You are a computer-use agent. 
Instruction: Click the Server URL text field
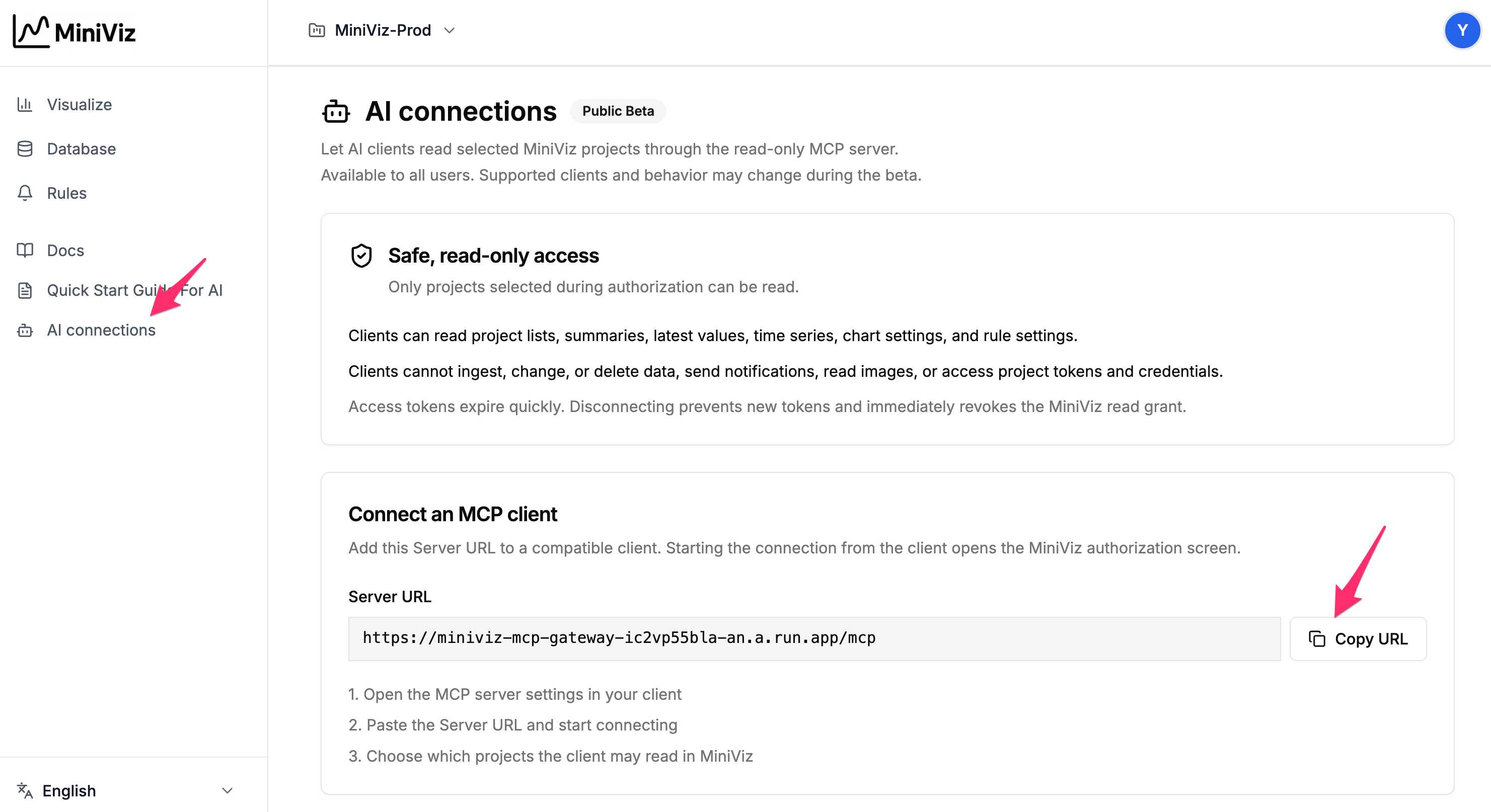click(814, 638)
